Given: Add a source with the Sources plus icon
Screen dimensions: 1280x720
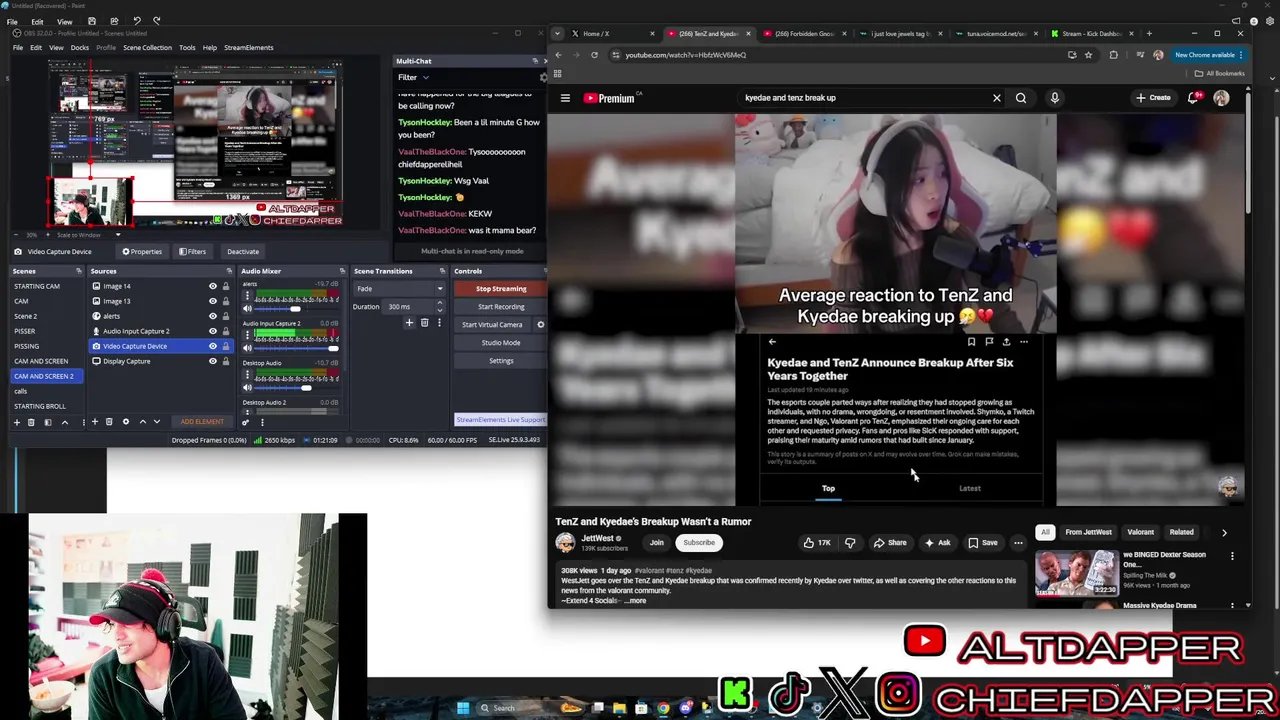Looking at the screenshot, I should (95, 422).
